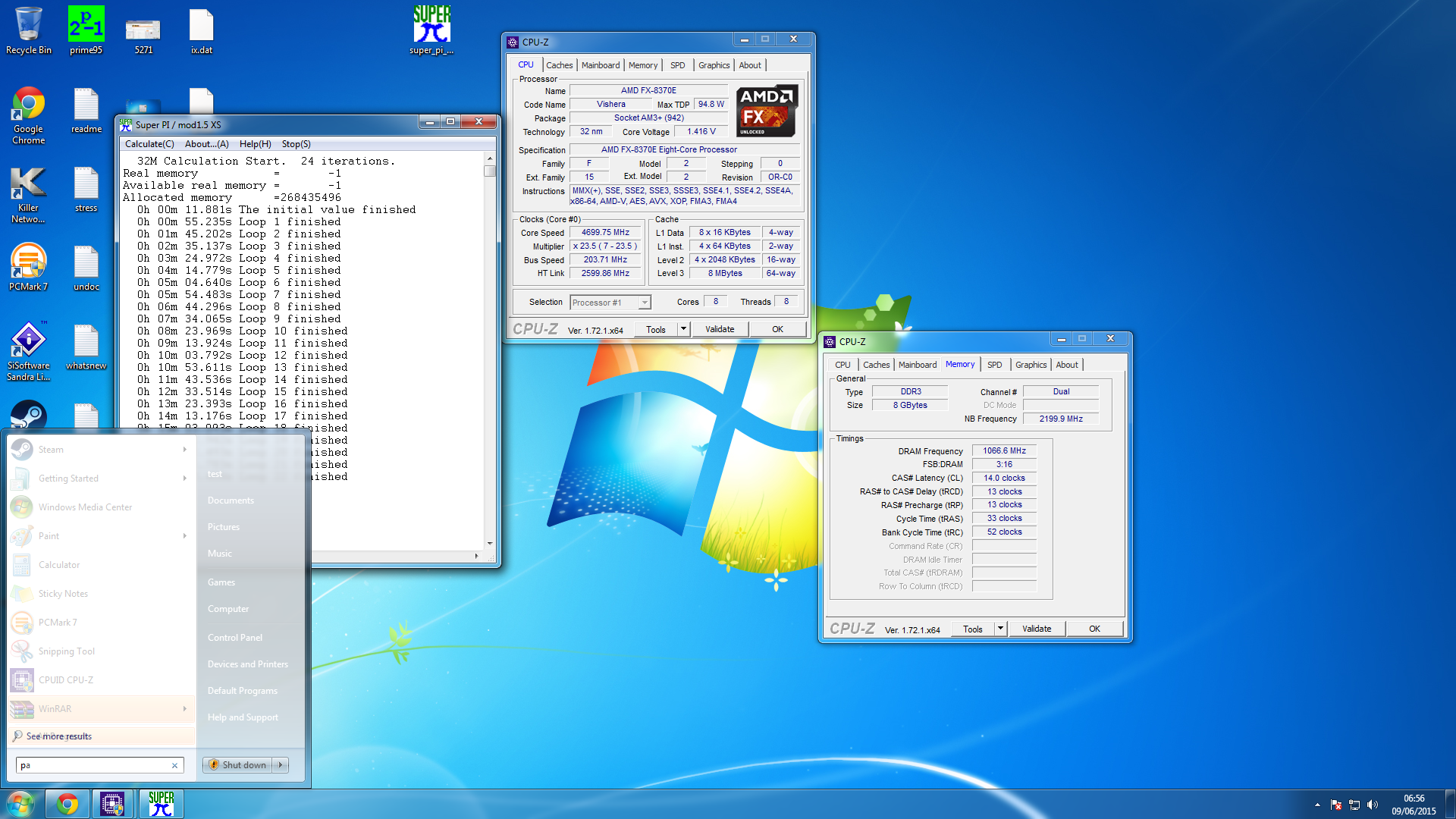This screenshot has width=1456, height=819.
Task: Open CPUID CPU-Z from the Start menu
Action: (101, 680)
